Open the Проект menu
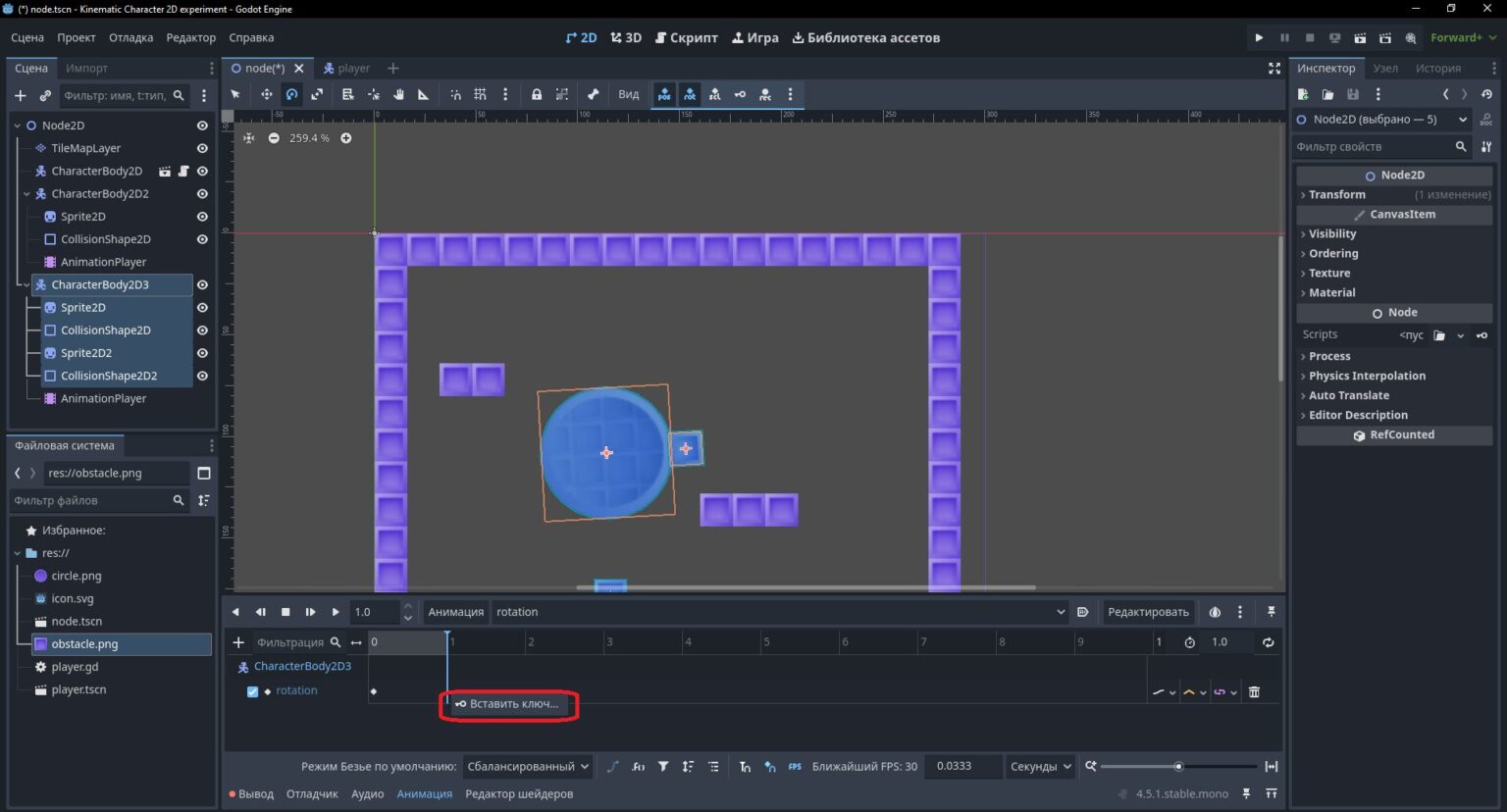Viewport: 1507px width, 812px height. (77, 37)
